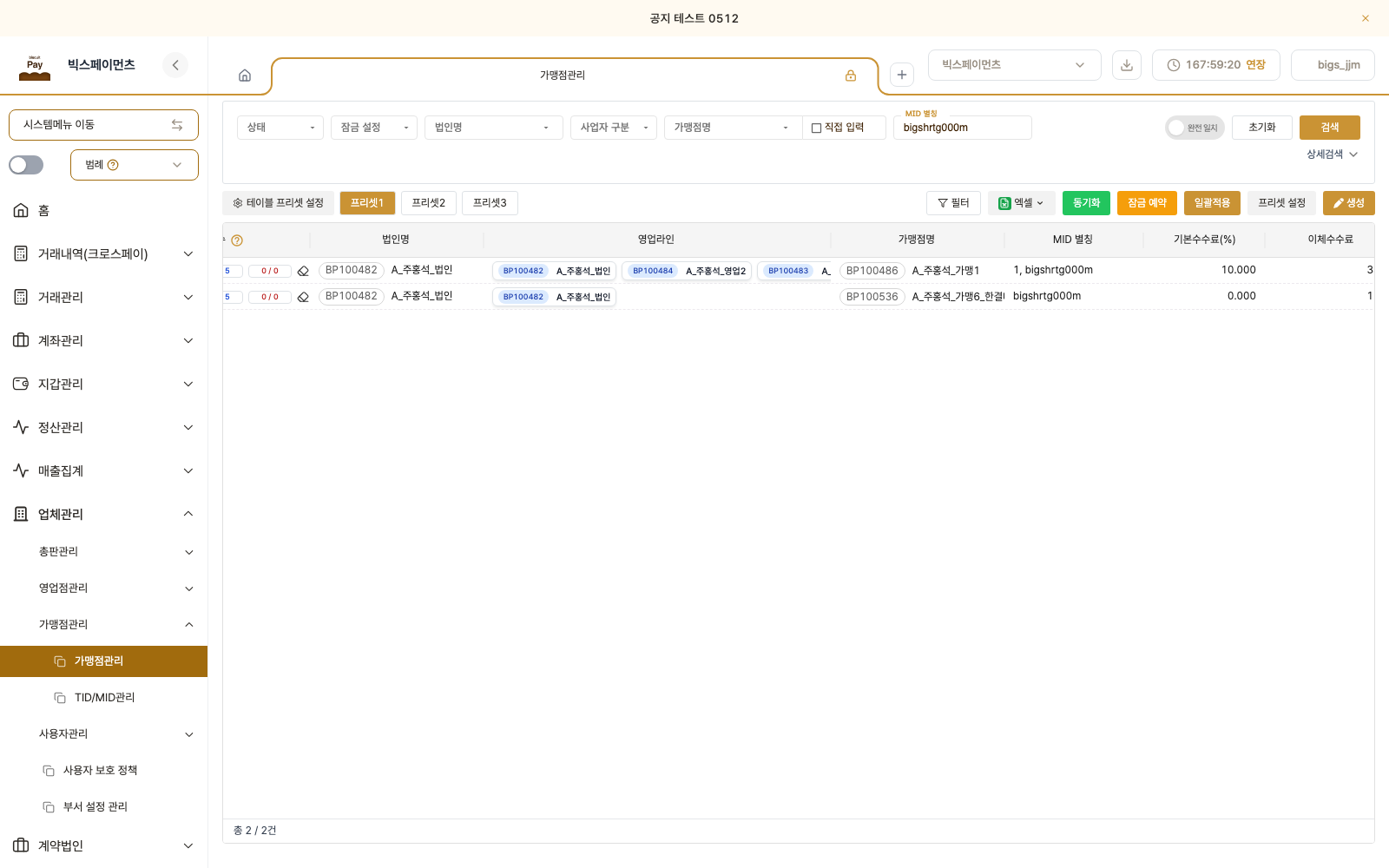
Task: Click the 검색 button
Action: click(x=1330, y=128)
